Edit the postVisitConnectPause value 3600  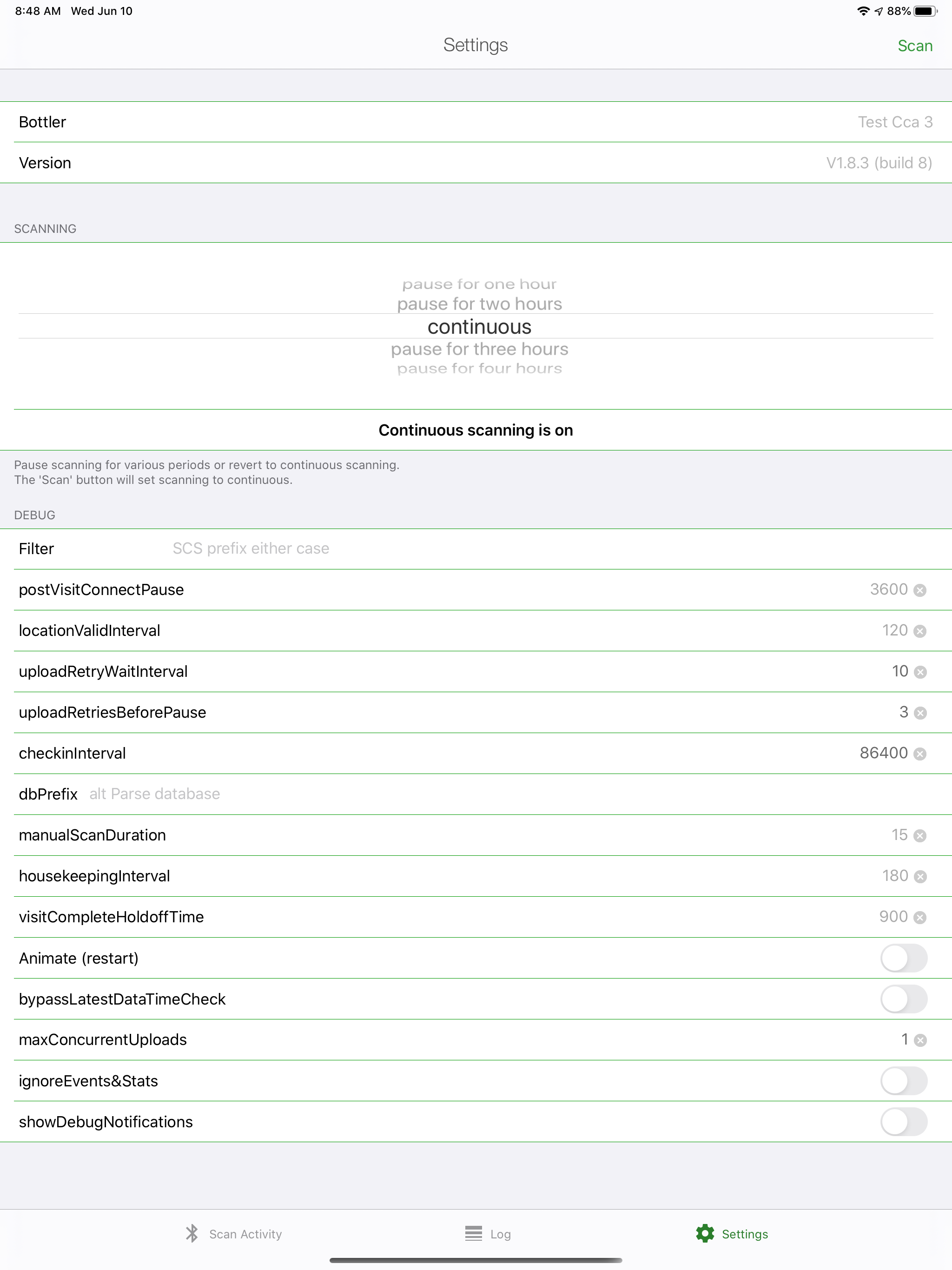pos(888,589)
